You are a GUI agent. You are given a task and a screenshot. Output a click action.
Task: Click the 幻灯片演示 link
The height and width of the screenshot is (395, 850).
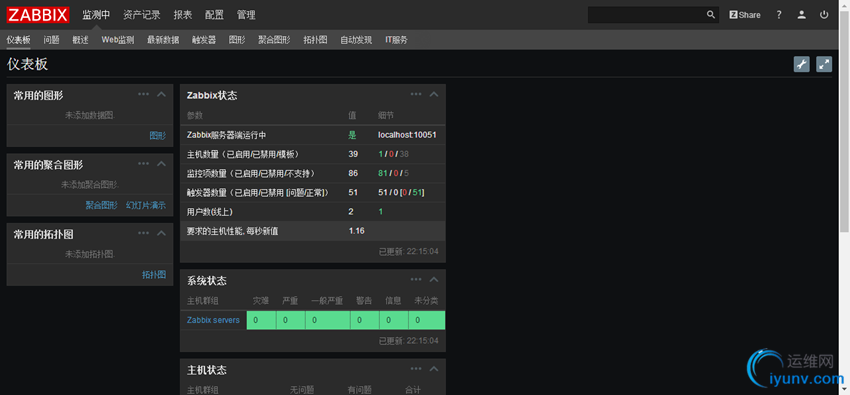click(146, 205)
